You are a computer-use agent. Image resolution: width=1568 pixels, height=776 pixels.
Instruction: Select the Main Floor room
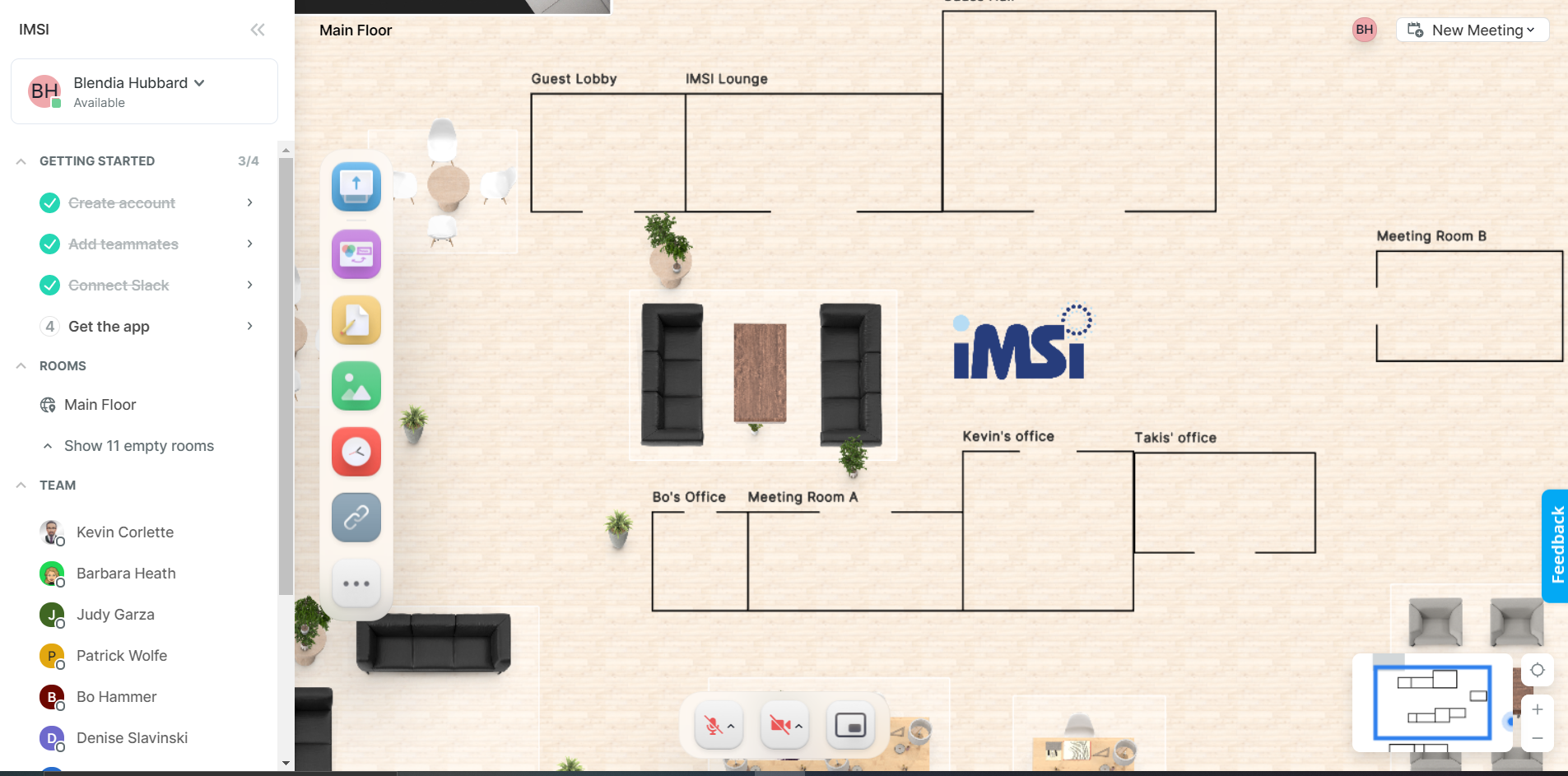(100, 405)
